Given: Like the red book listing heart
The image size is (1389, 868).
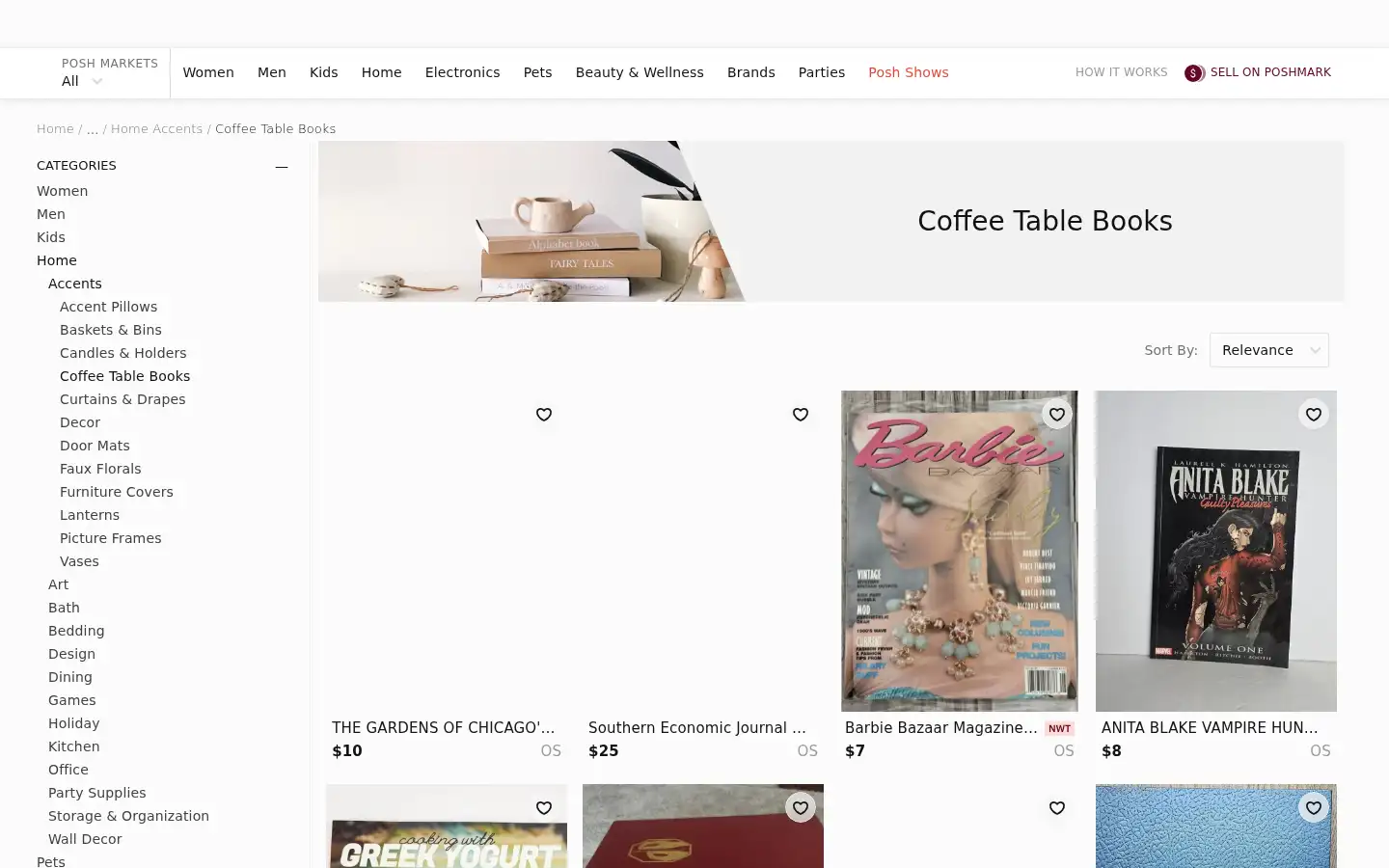Looking at the screenshot, I should (x=801, y=808).
